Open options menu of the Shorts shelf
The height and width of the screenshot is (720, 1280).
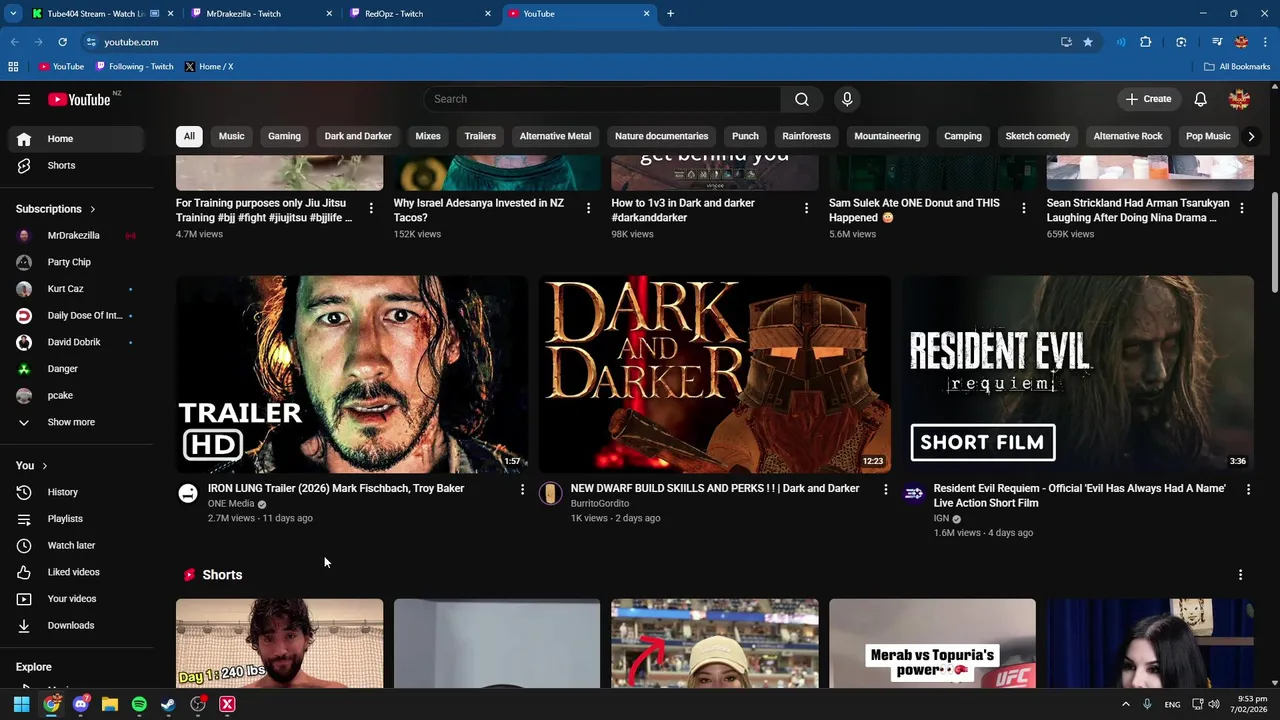[x=1240, y=575]
